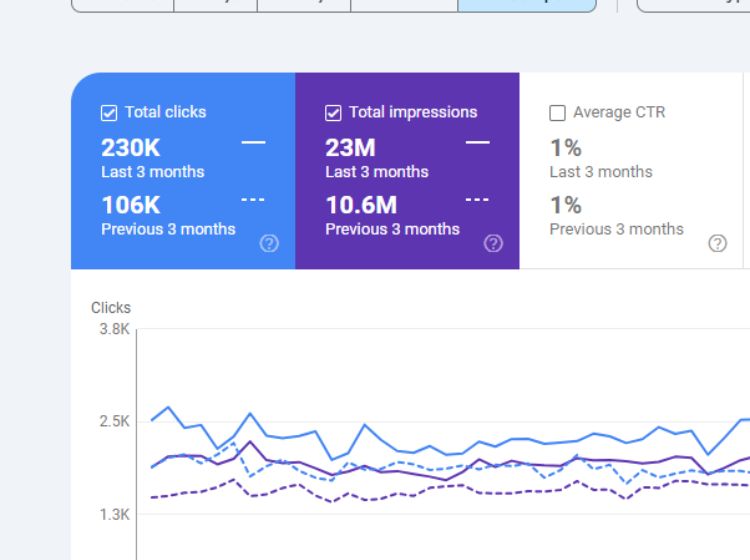Open help icon in Average CTR card
Screen dimensions: 750x560
pos(717,243)
